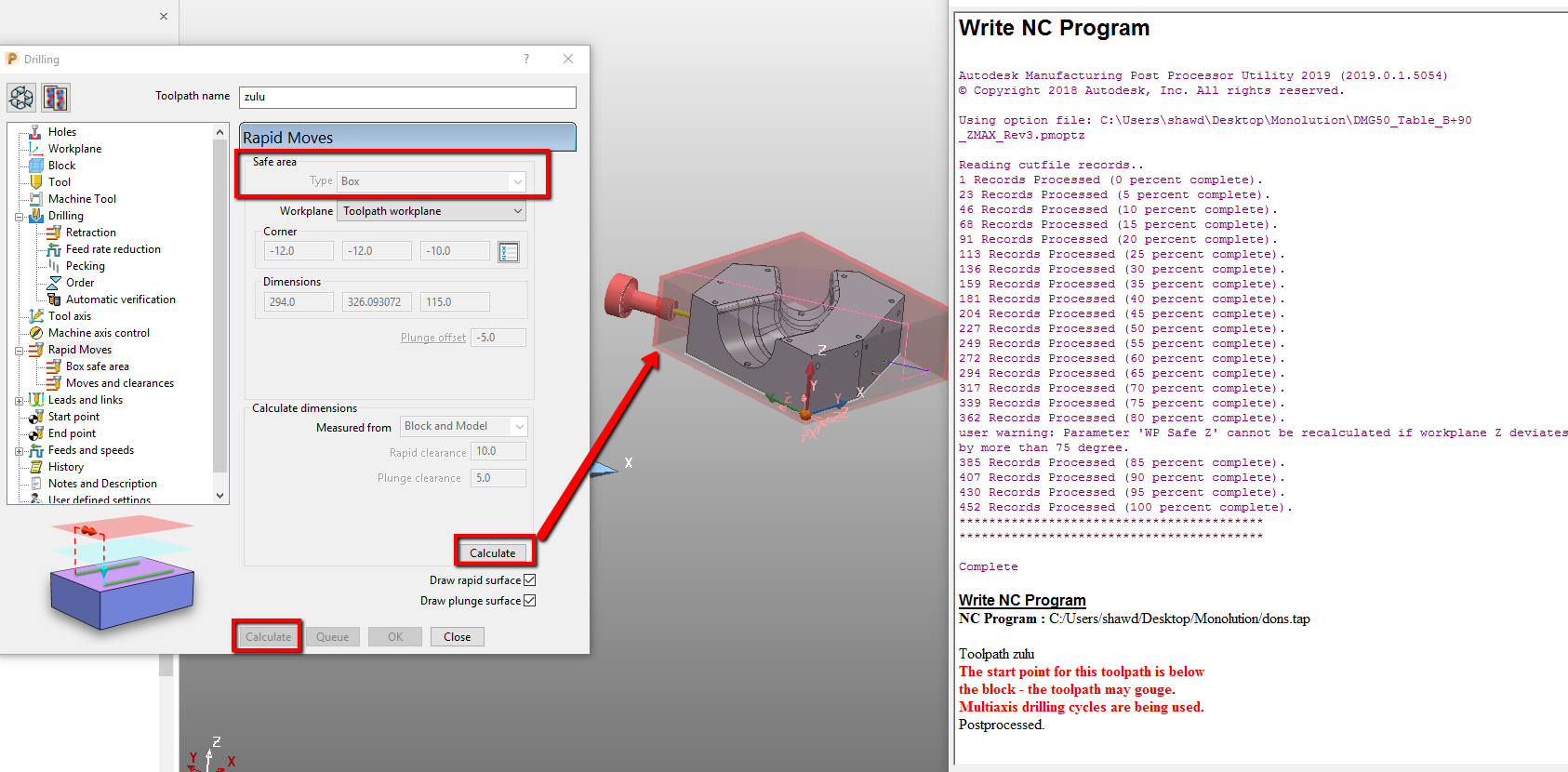Image resolution: width=1568 pixels, height=772 pixels.
Task: Expand the Leads and links node
Action: 19,401
